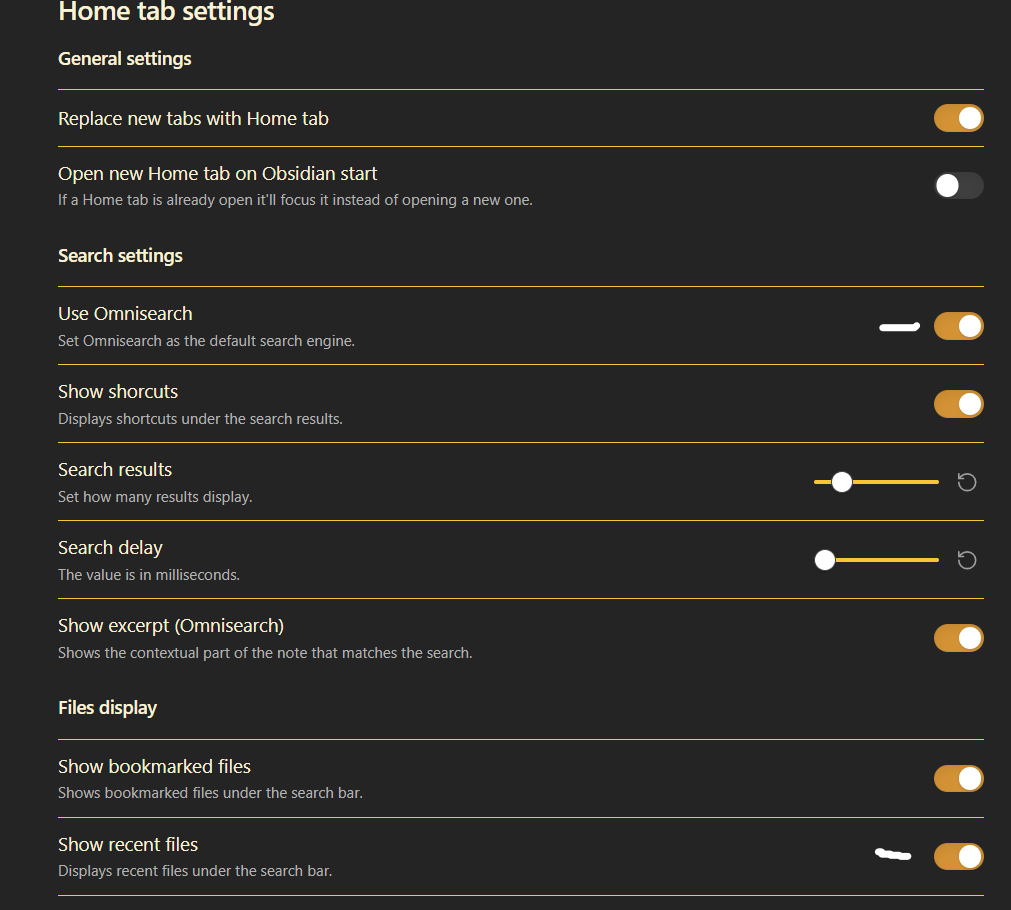Click Set Omnisearch as default search engine description
The width and height of the screenshot is (1011, 910).
(x=206, y=341)
